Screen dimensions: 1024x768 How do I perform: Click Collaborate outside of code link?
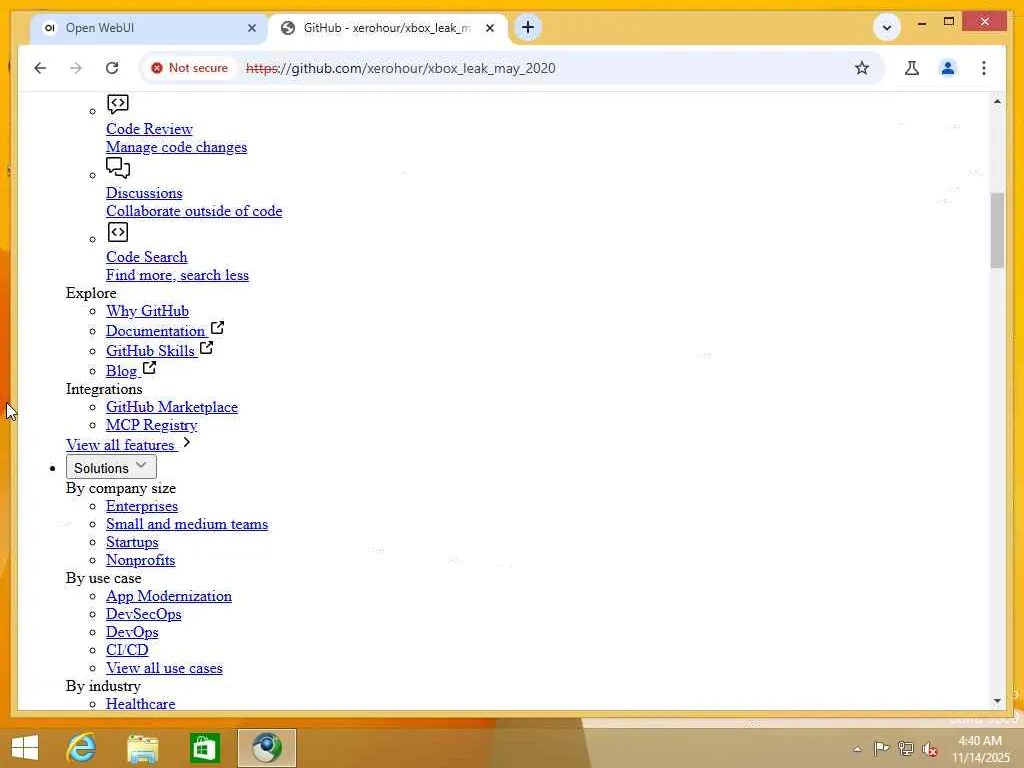(194, 211)
